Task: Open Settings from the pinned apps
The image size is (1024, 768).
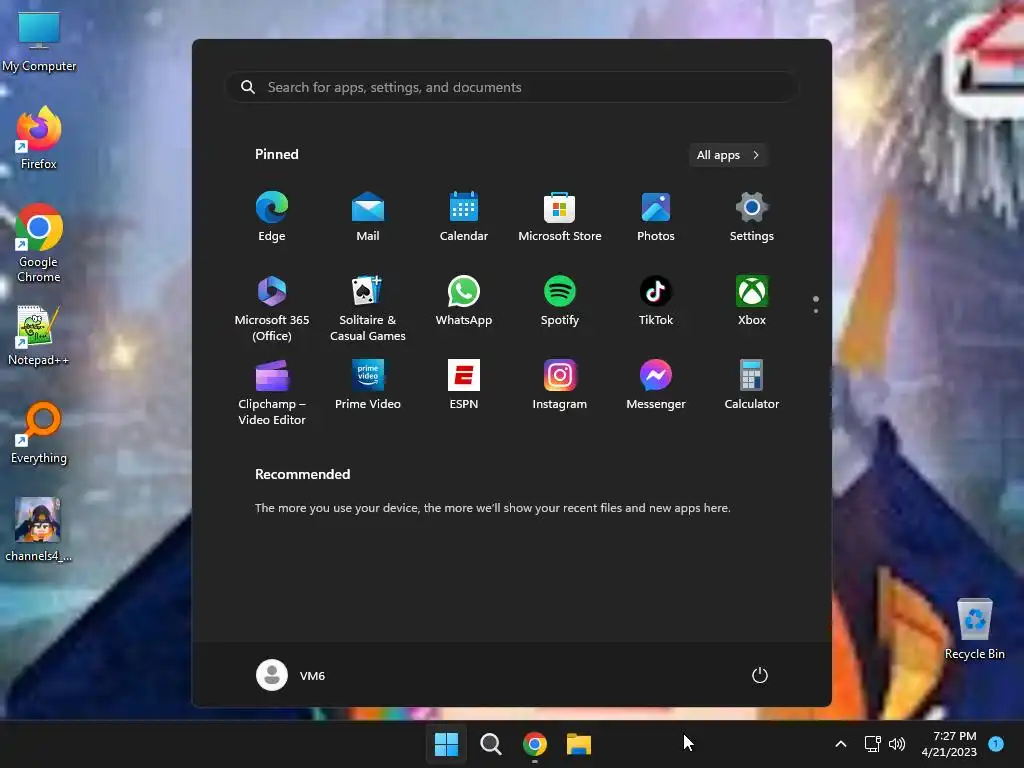Action: point(752,217)
